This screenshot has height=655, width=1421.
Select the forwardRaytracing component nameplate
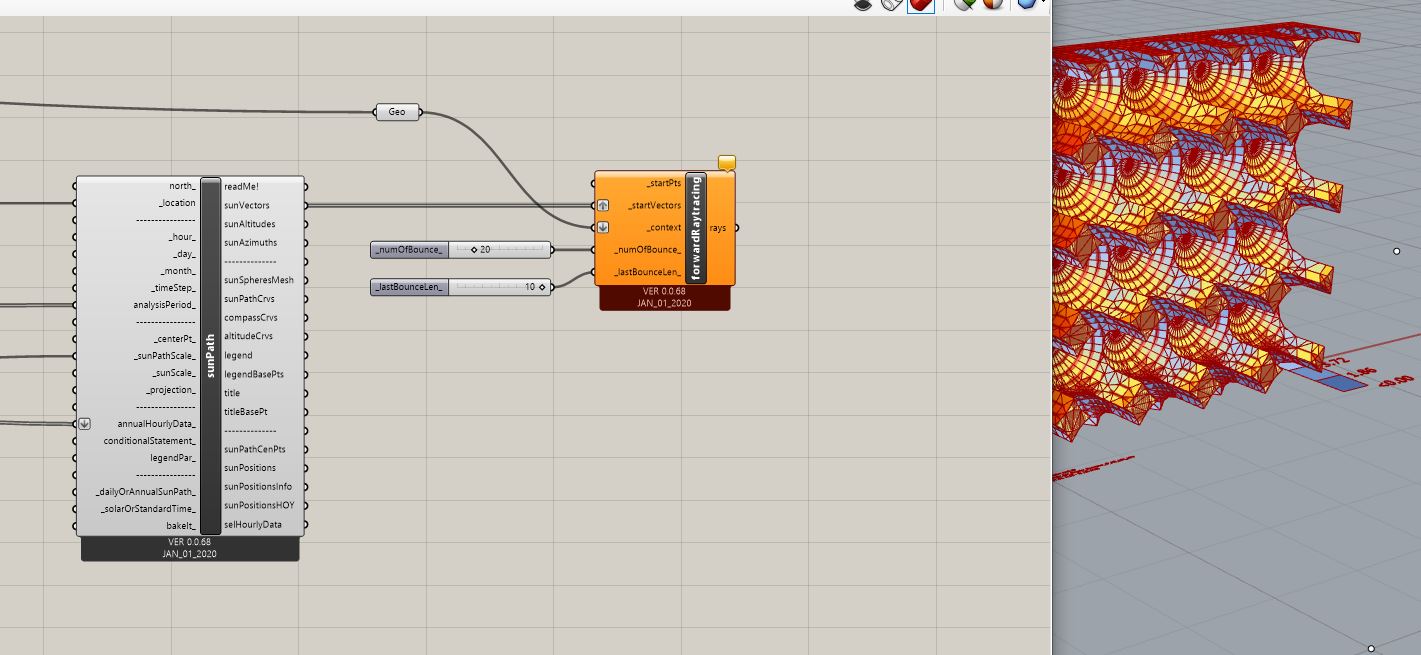click(696, 225)
